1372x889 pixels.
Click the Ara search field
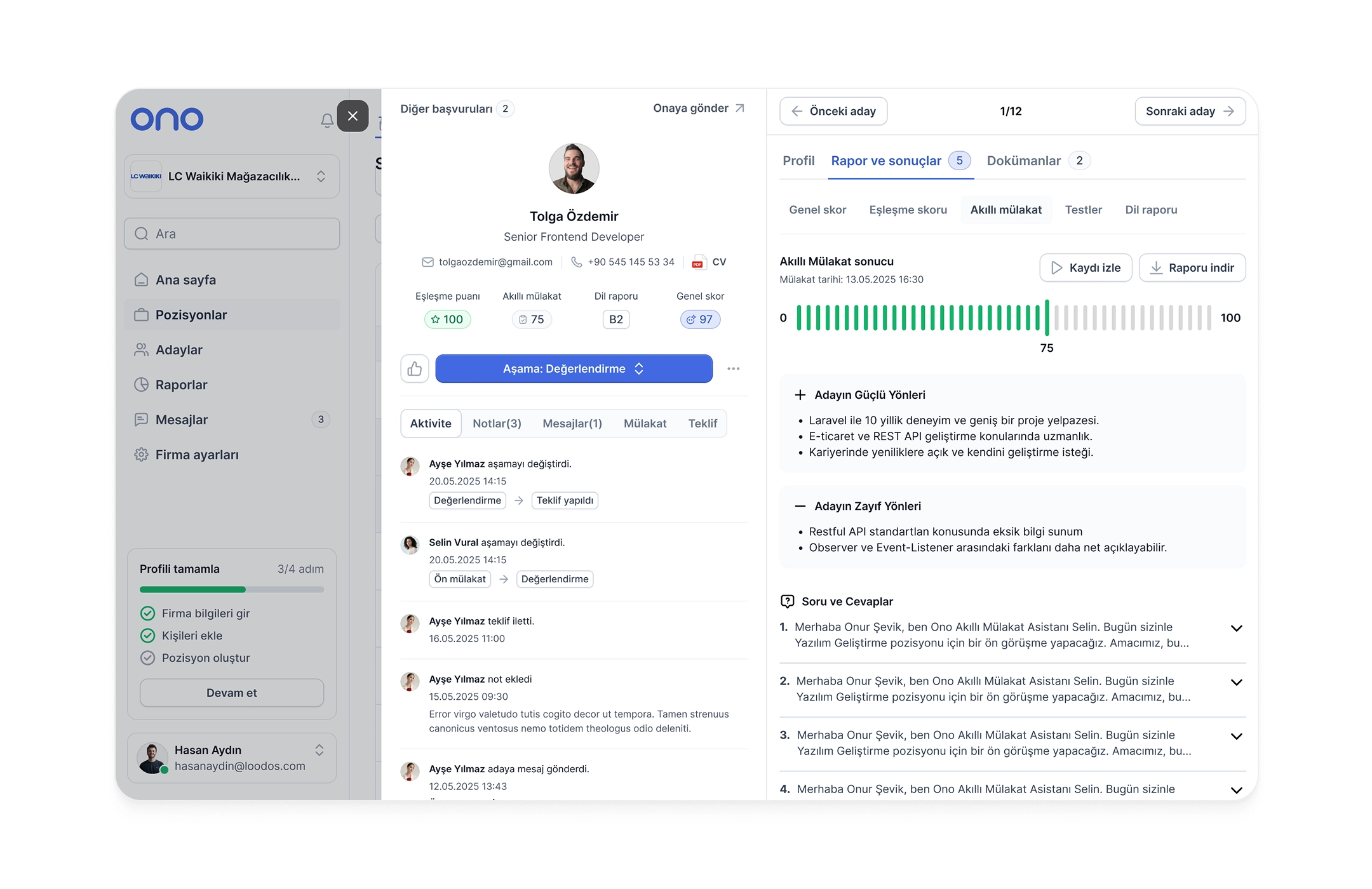pos(232,234)
